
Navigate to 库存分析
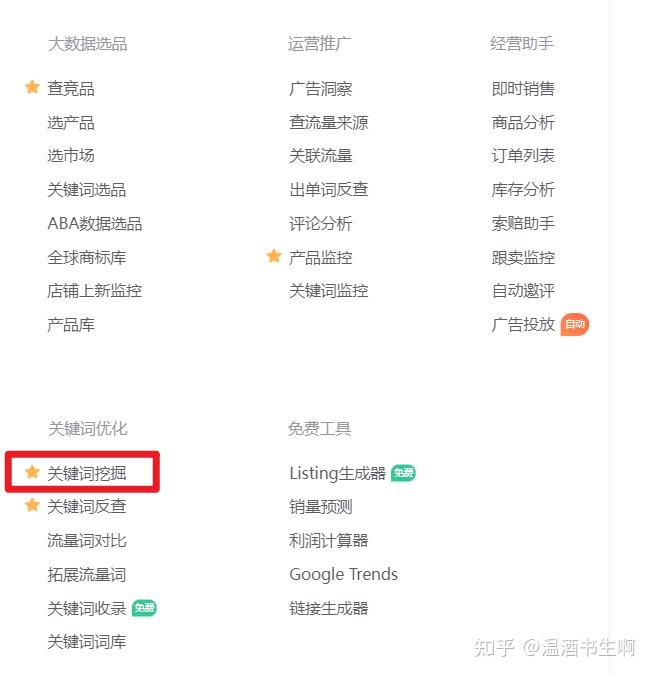click(x=523, y=190)
